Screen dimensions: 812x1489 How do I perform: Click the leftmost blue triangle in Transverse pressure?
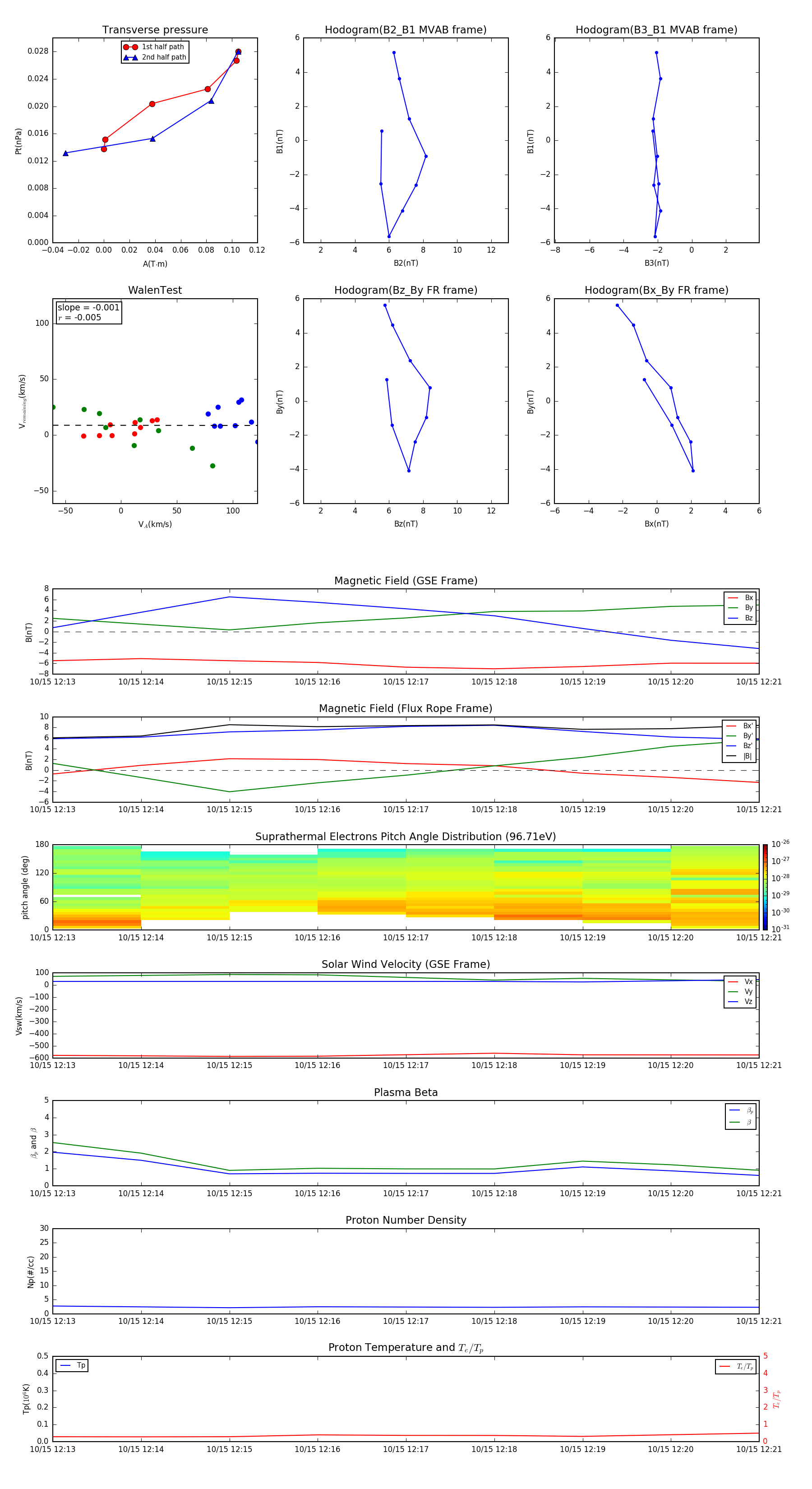tap(65, 153)
